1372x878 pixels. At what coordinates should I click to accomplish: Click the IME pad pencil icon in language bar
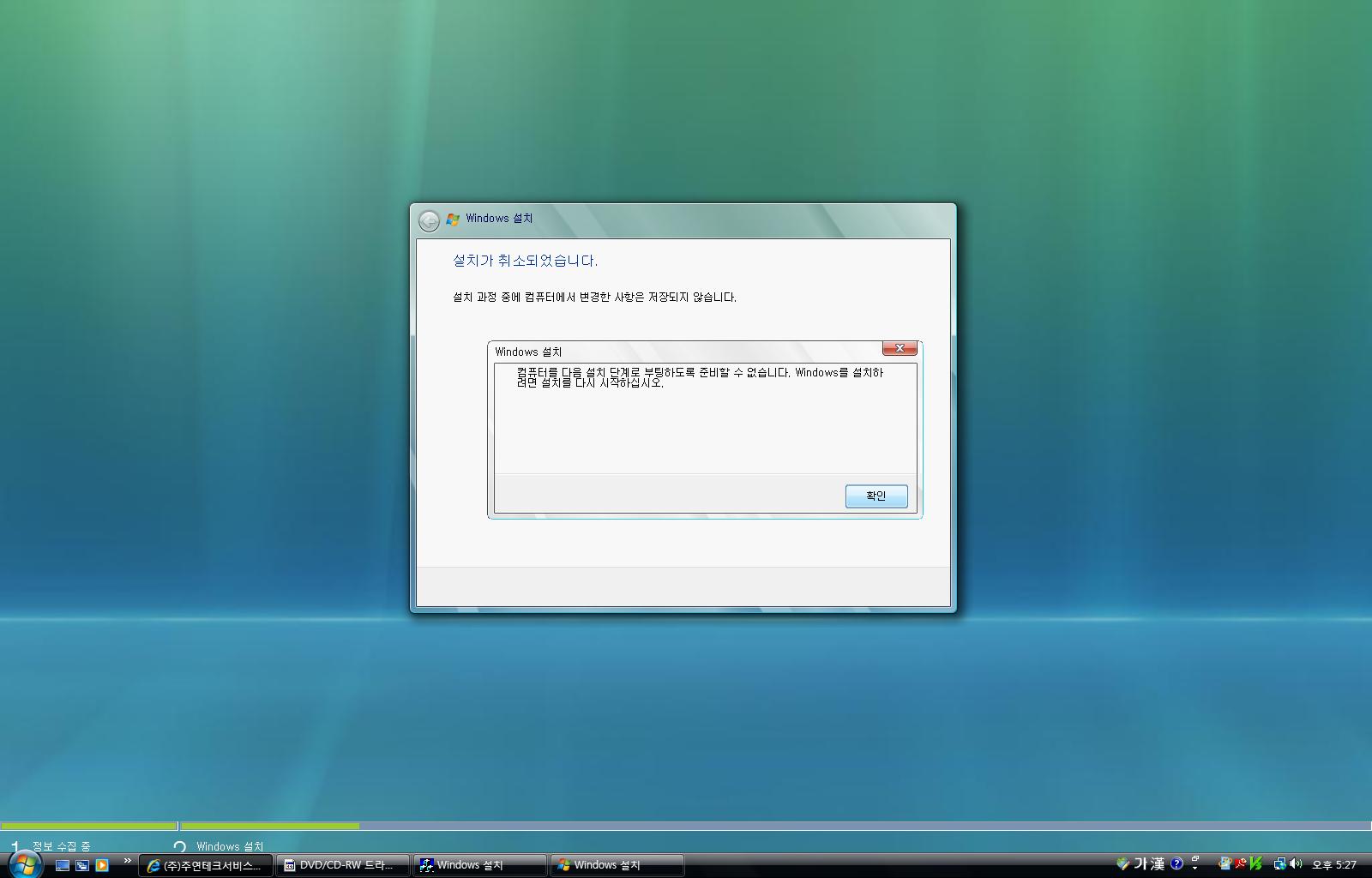pyautogui.click(x=1123, y=863)
